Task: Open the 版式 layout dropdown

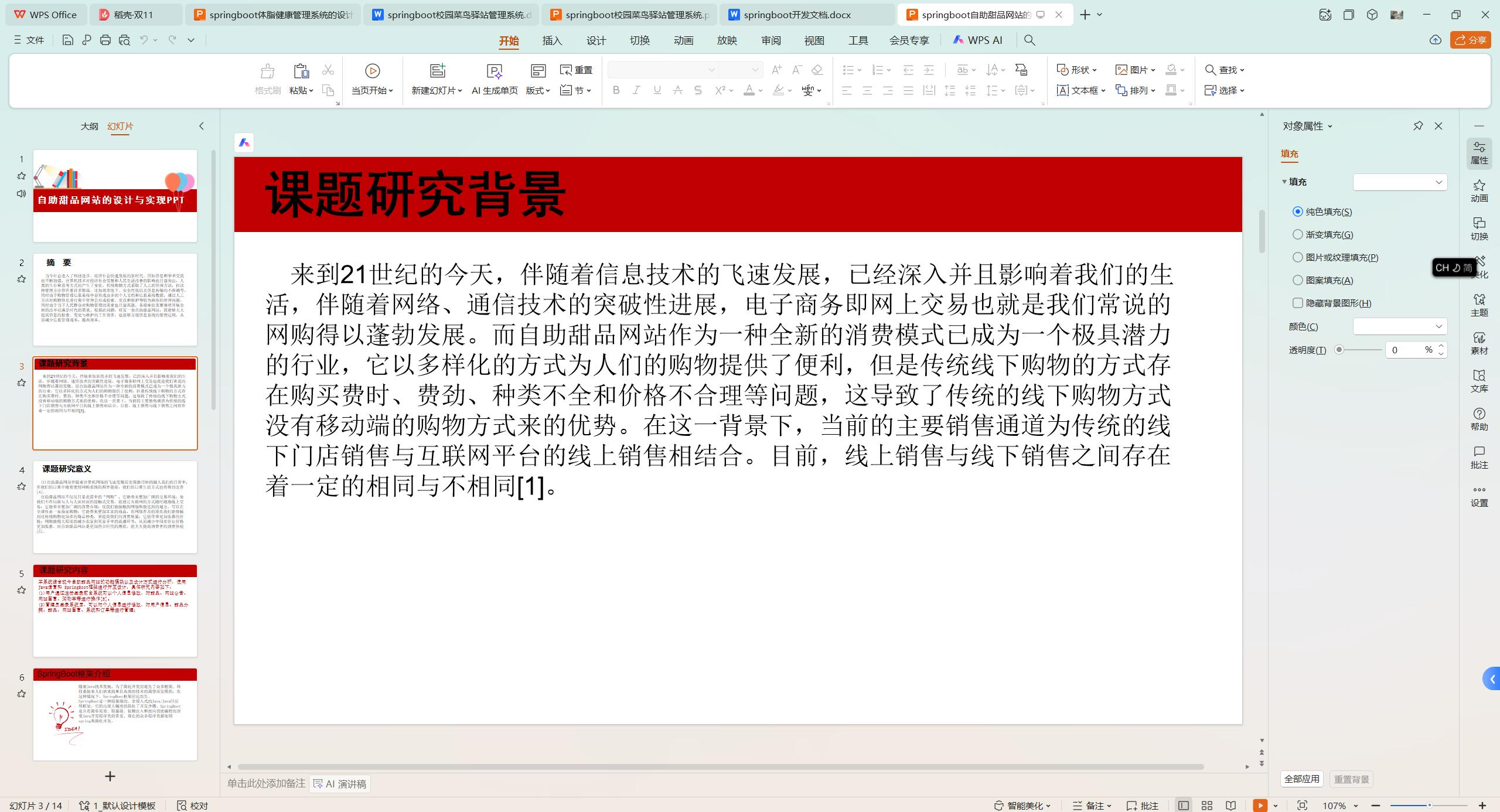Action: (x=538, y=90)
